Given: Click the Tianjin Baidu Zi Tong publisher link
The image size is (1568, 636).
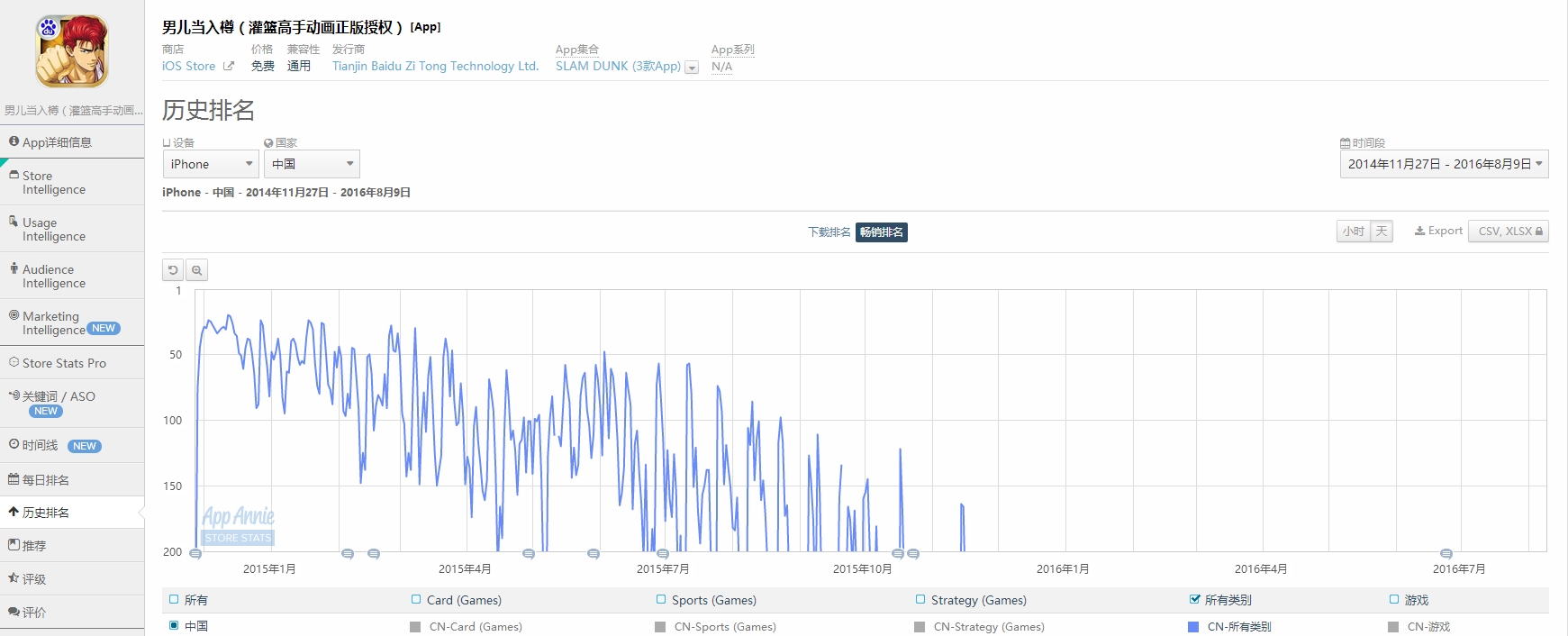Looking at the screenshot, I should pyautogui.click(x=435, y=67).
